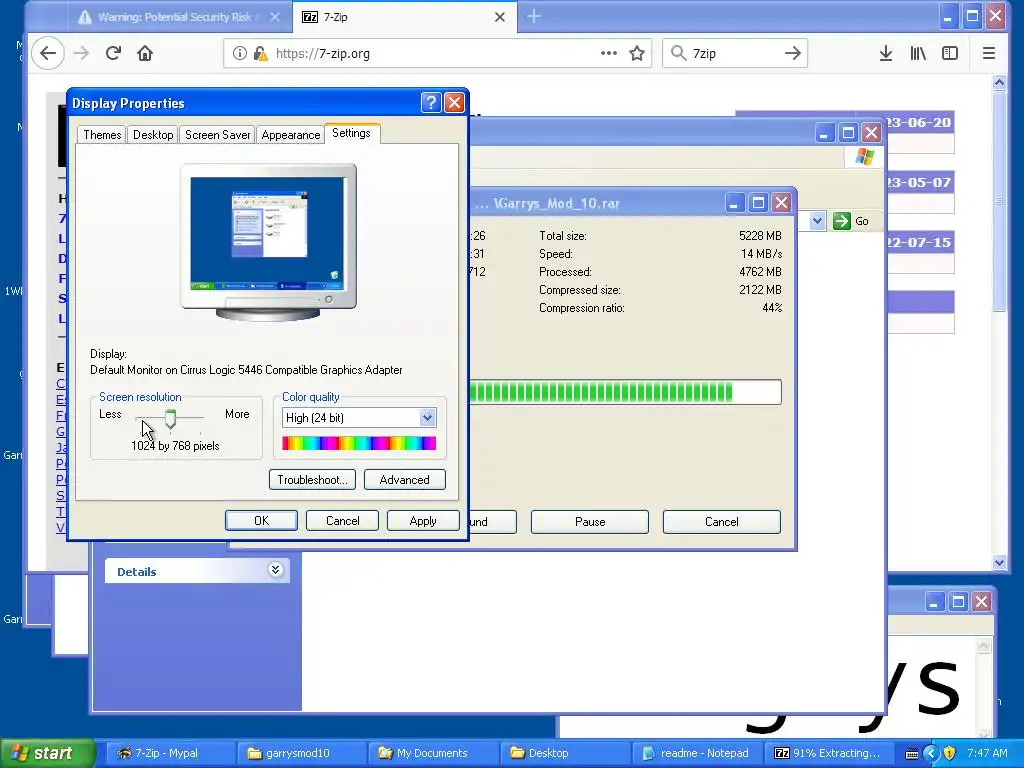Open the security shield tray icon
This screenshot has height=768, width=1024.
coord(950,753)
